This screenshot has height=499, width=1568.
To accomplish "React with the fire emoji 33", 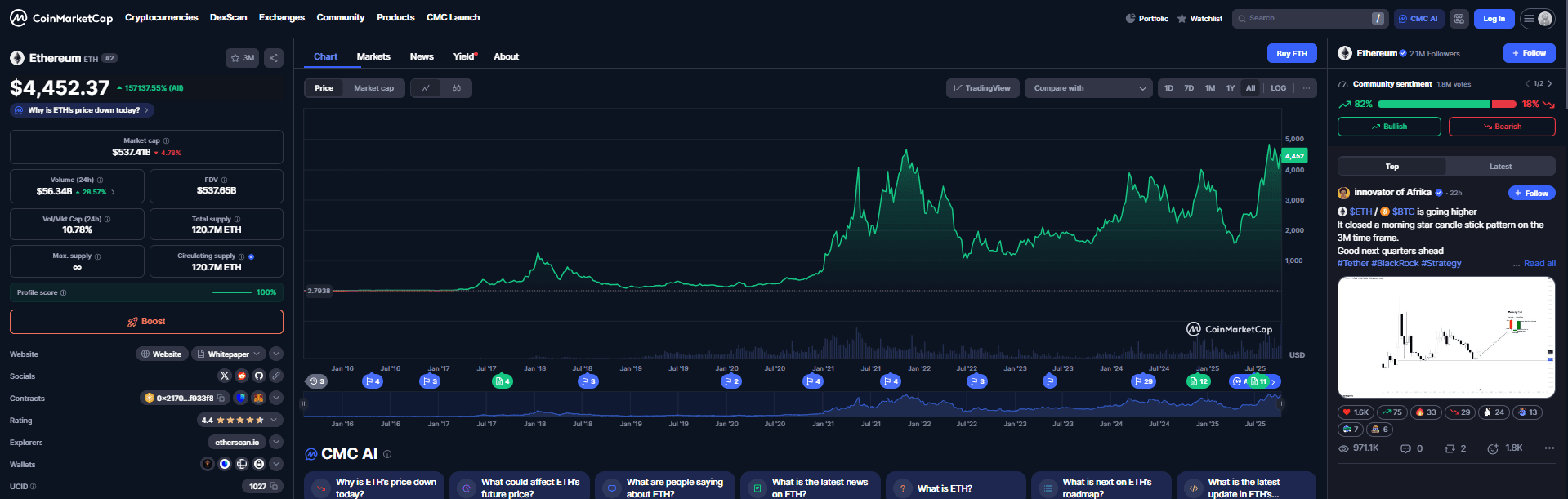I will coord(1426,412).
